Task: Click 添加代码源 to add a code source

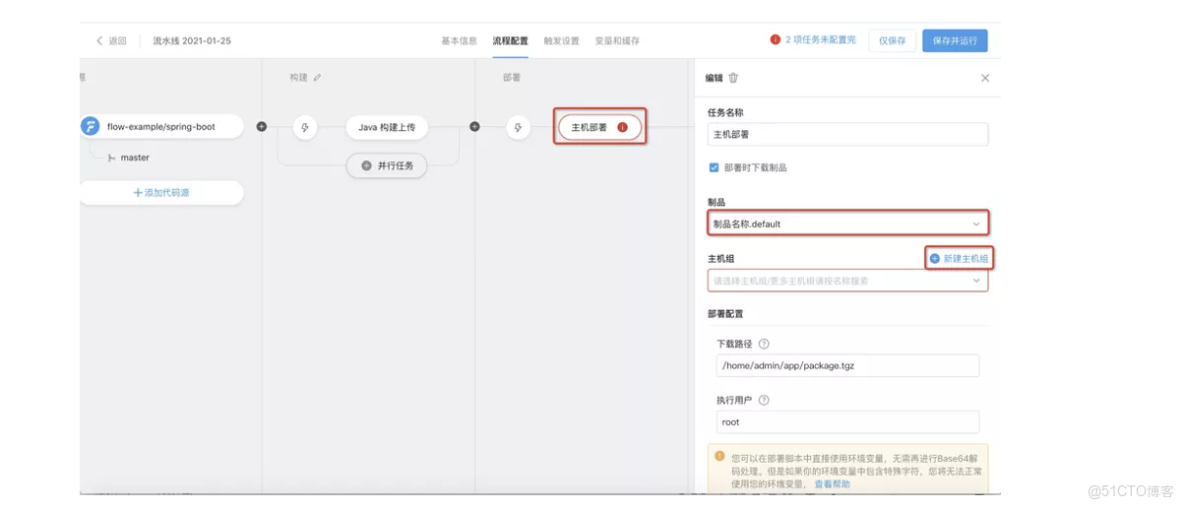Action: [162, 192]
